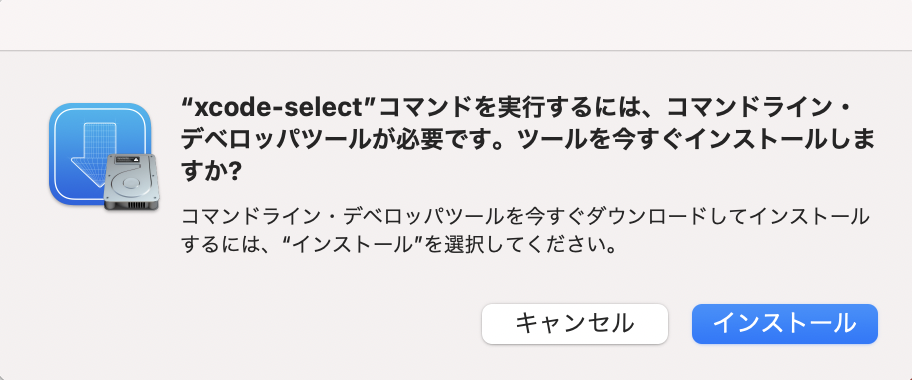The height and width of the screenshot is (380, 912).
Task: Click the first line of the gray description
Action: coord(525,217)
